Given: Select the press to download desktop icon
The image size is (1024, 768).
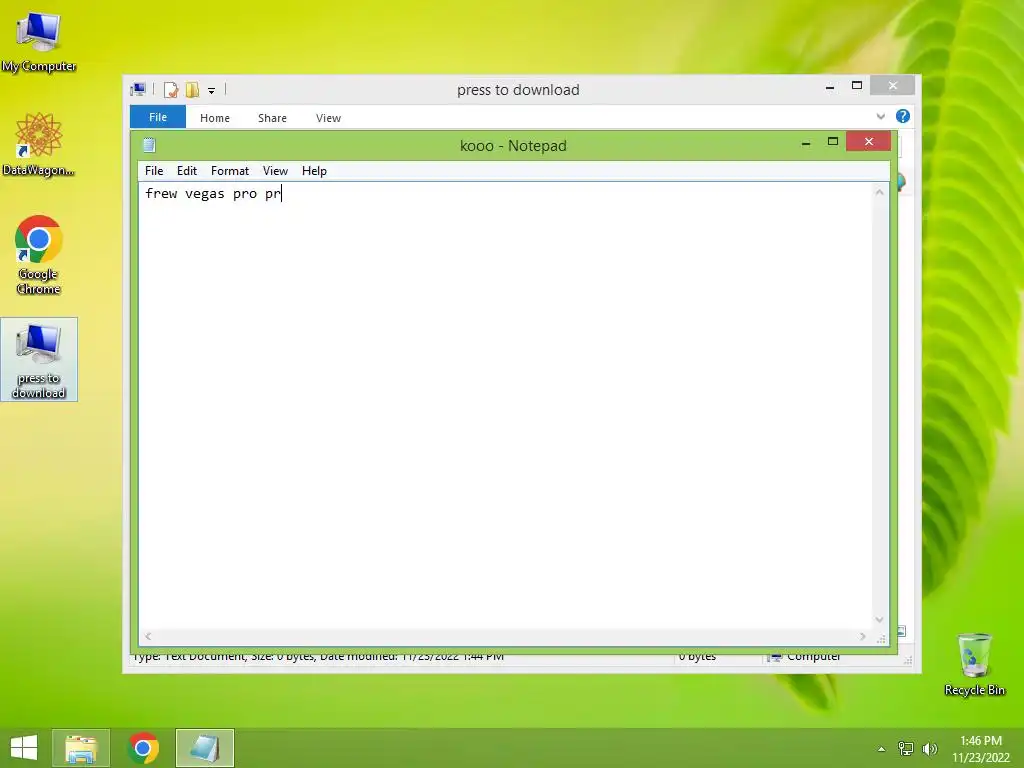Looking at the screenshot, I should pos(39,359).
